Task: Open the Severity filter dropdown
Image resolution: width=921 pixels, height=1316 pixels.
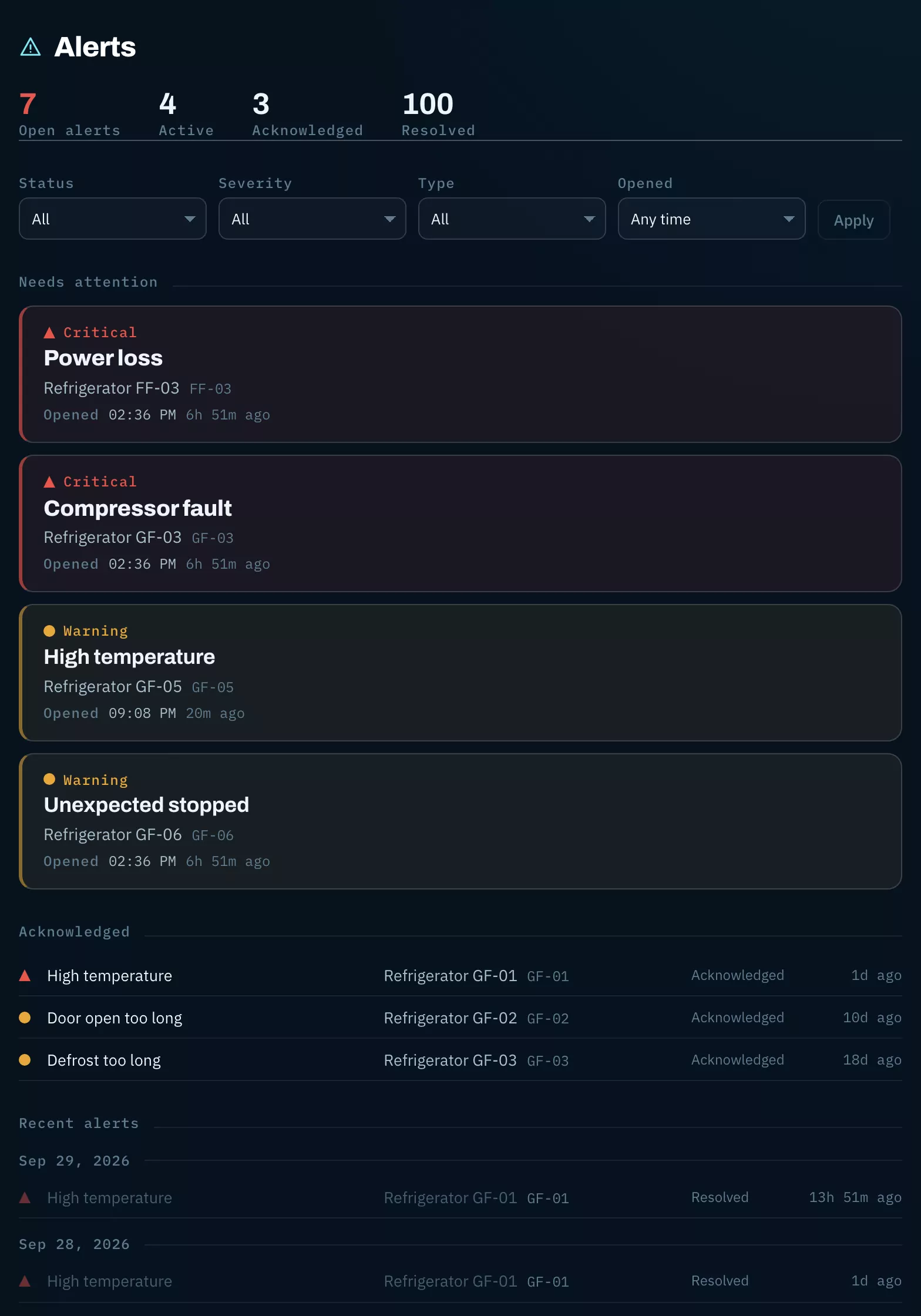Action: pyautogui.click(x=312, y=219)
